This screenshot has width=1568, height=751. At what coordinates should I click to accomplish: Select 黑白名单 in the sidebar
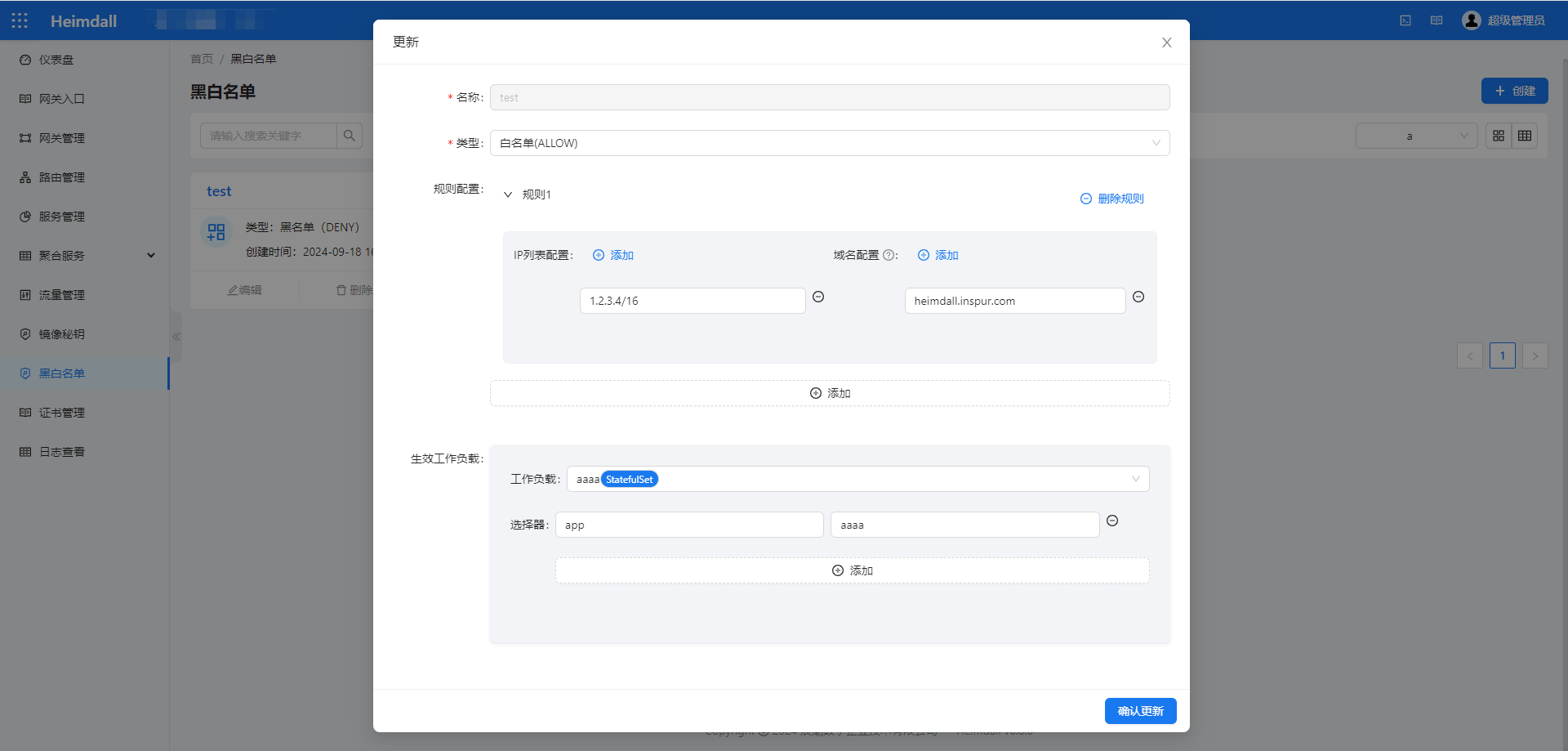85,373
